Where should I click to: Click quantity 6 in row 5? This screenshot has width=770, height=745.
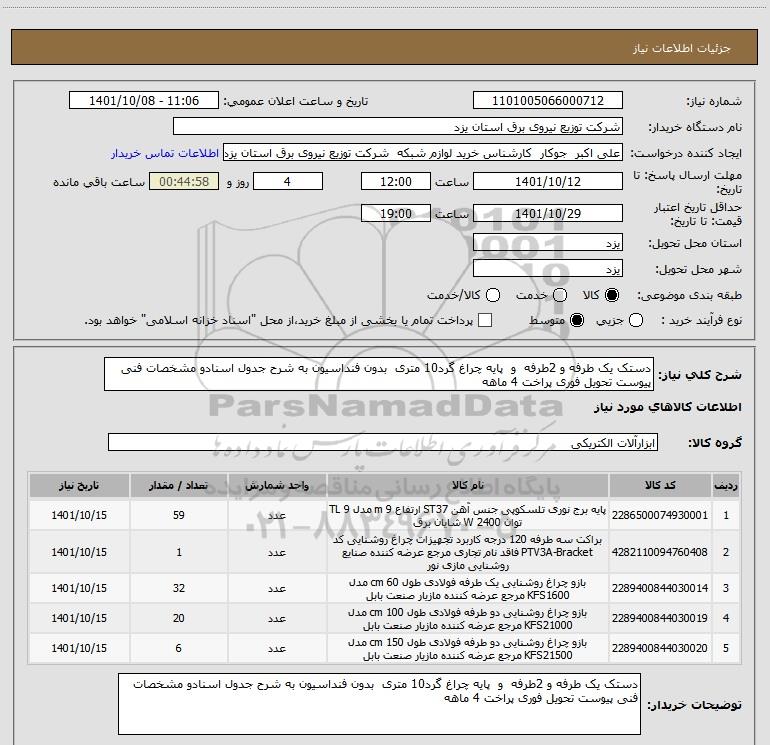click(179, 648)
